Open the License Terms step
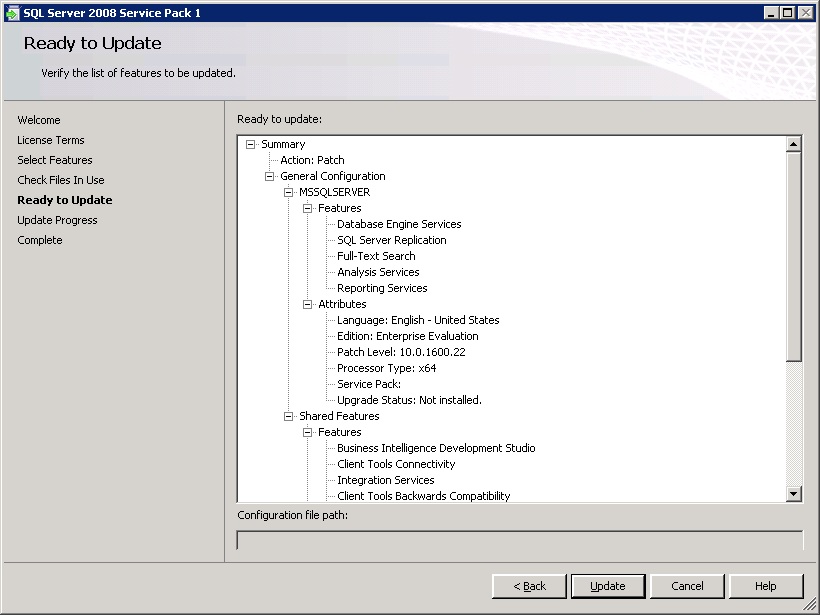 [51, 140]
